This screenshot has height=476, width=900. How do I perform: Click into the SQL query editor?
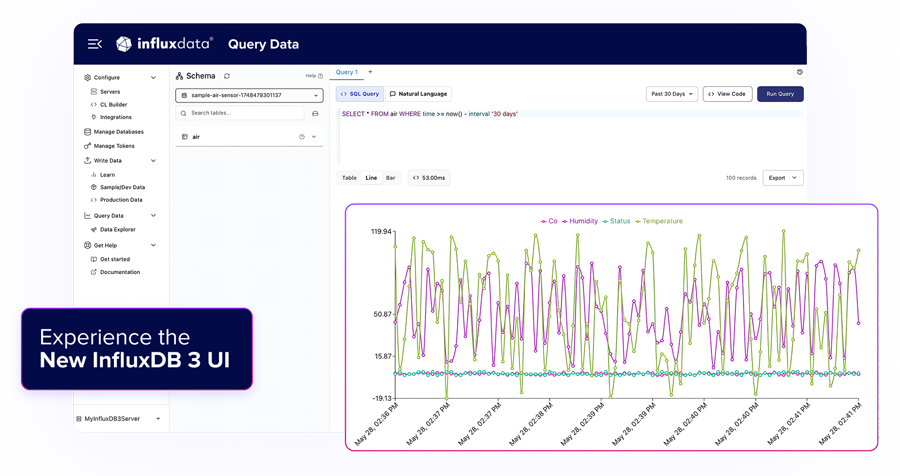point(570,137)
